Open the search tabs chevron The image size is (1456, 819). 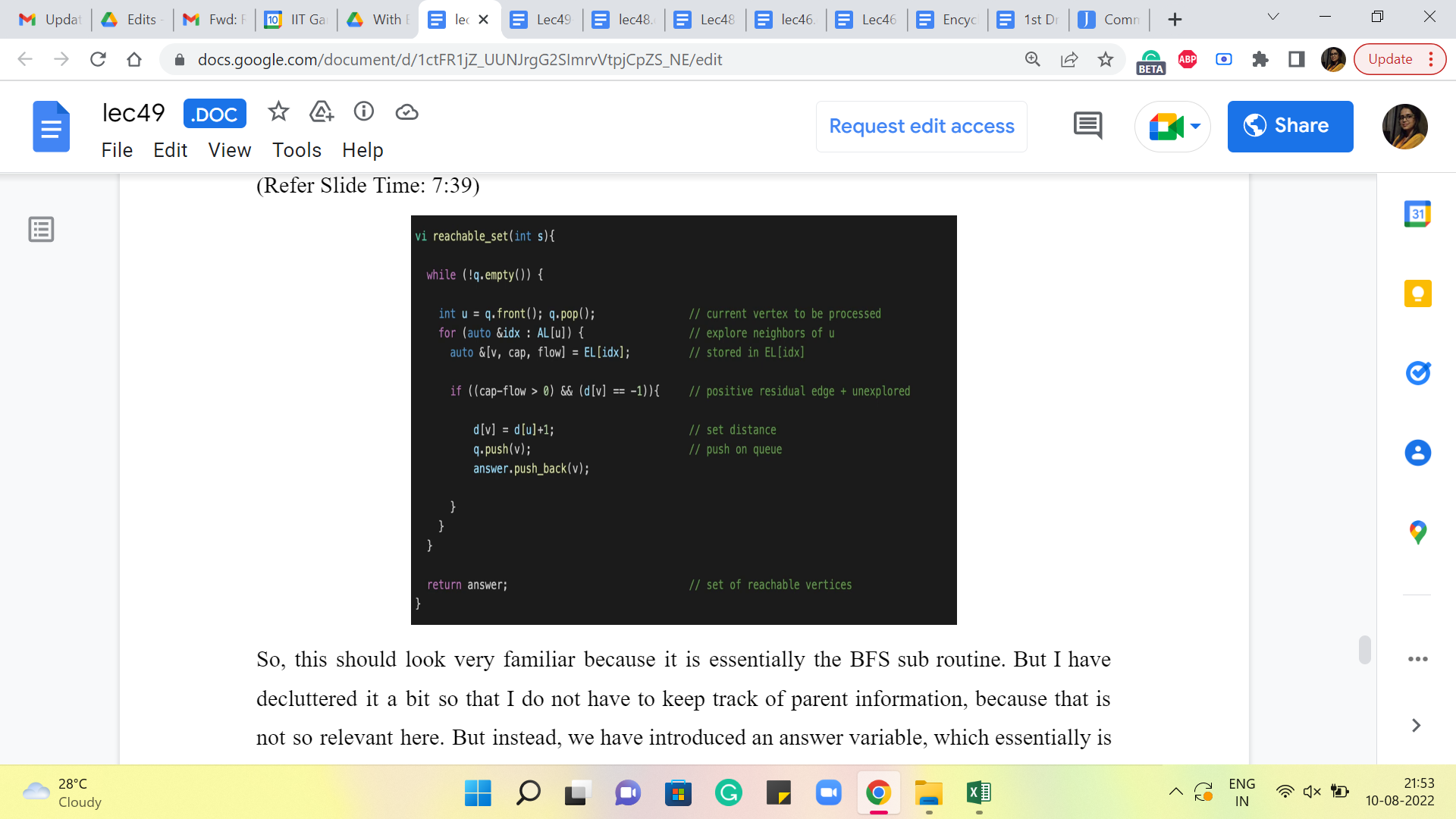[x=1273, y=17]
